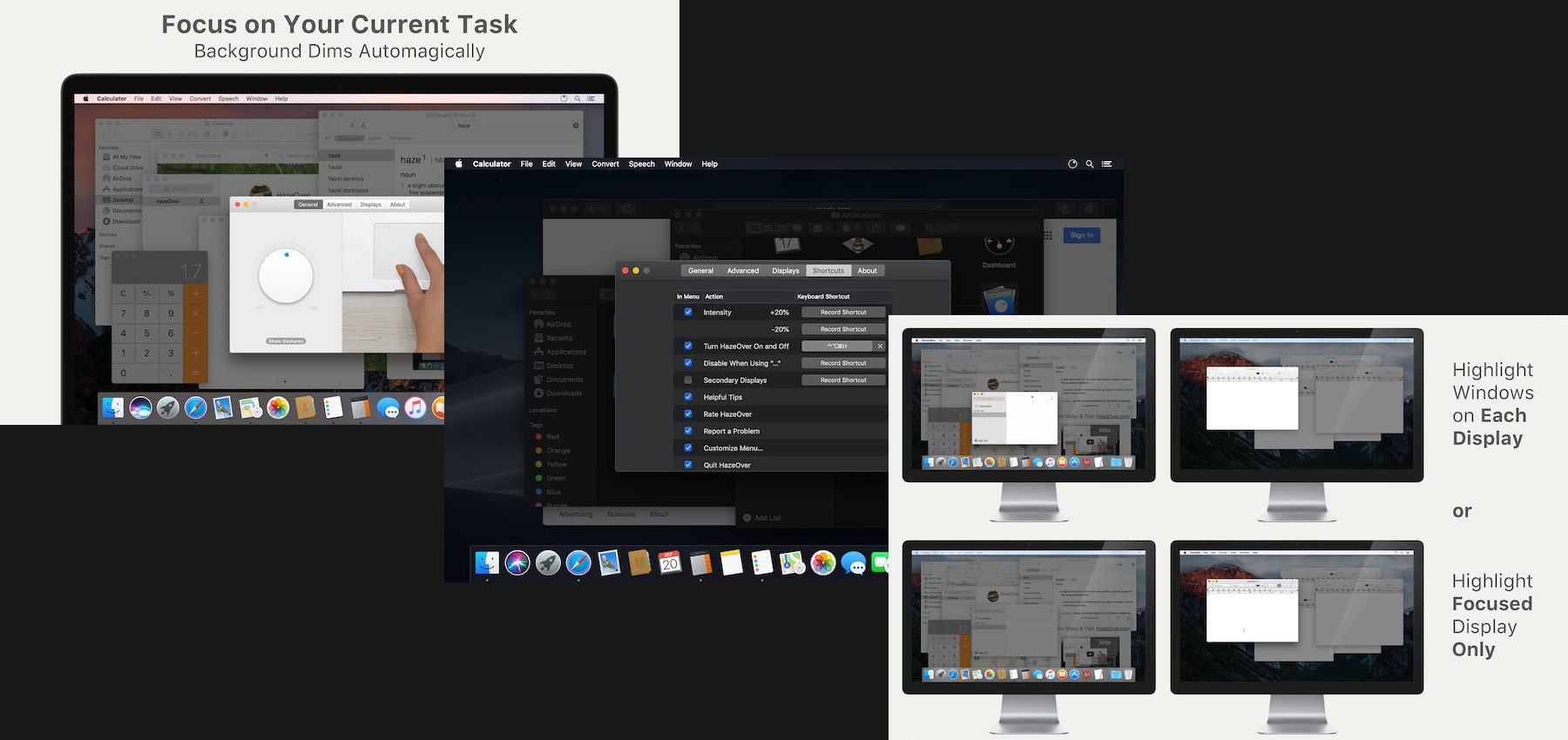The width and height of the screenshot is (1568, 740).
Task: Open gear action dropdown in Desktop Finder window
Action: tap(227, 133)
